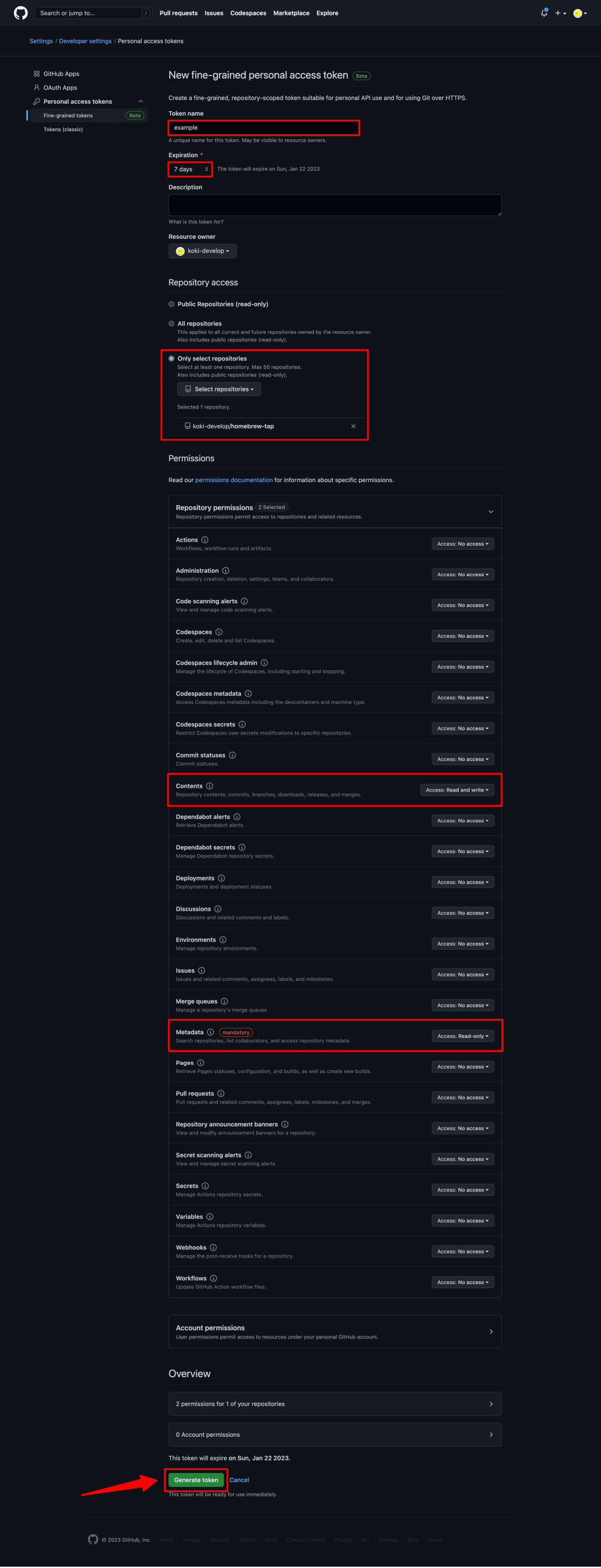Select the OAuth Apps sidebar item

[x=60, y=88]
